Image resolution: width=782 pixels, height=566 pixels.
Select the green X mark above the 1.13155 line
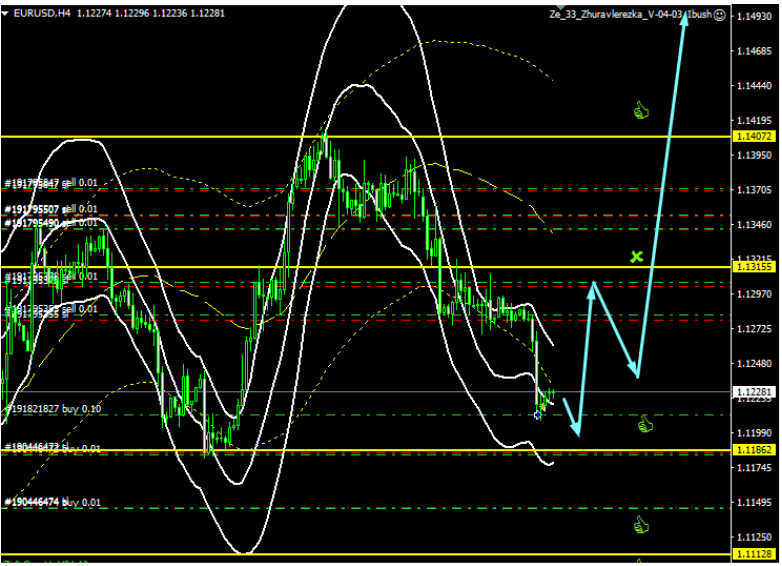pyautogui.click(x=636, y=257)
